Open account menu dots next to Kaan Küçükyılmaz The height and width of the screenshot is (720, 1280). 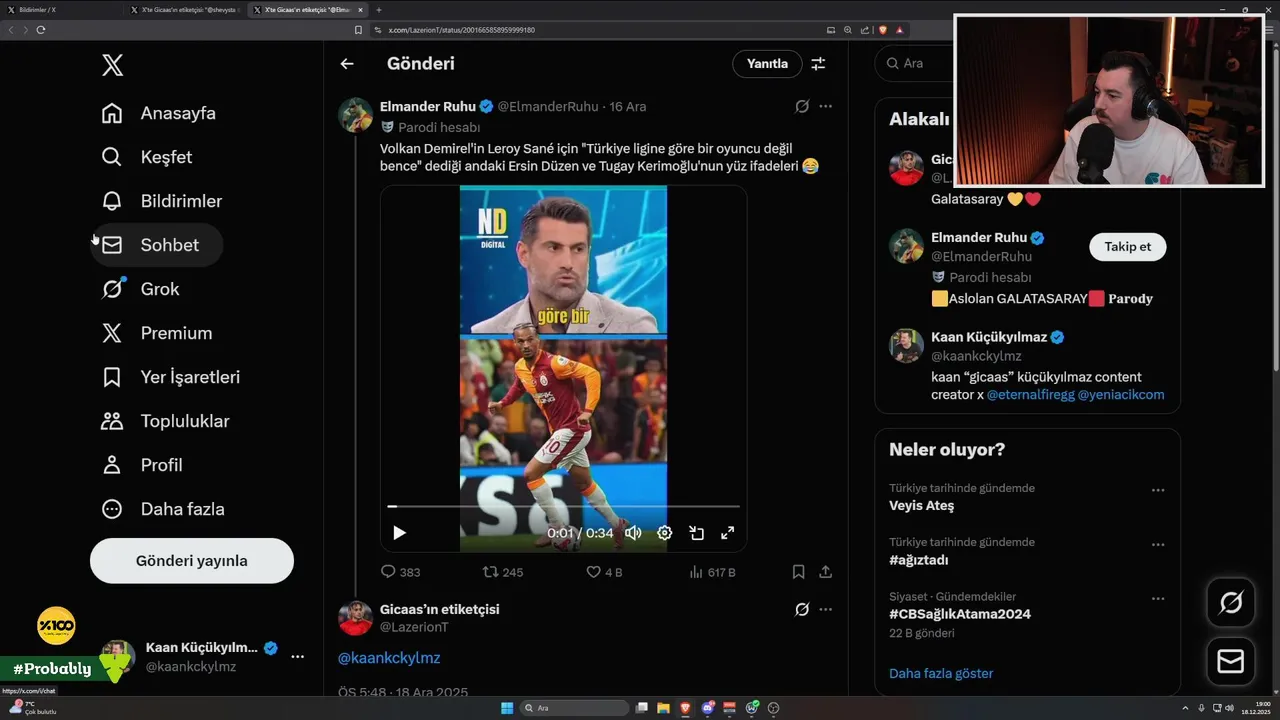[x=297, y=656]
